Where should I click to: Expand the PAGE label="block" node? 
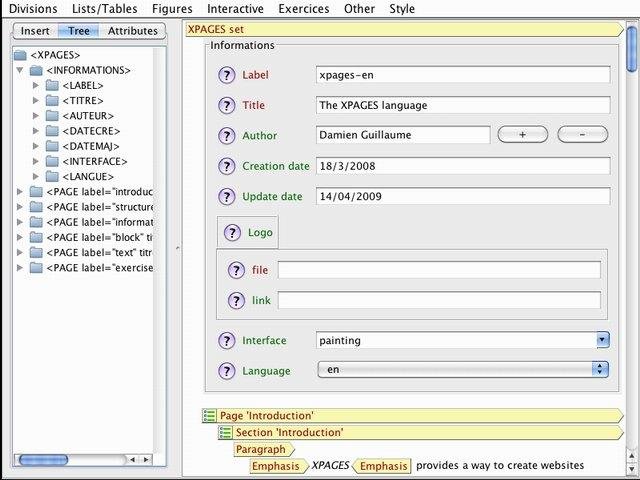click(x=21, y=237)
